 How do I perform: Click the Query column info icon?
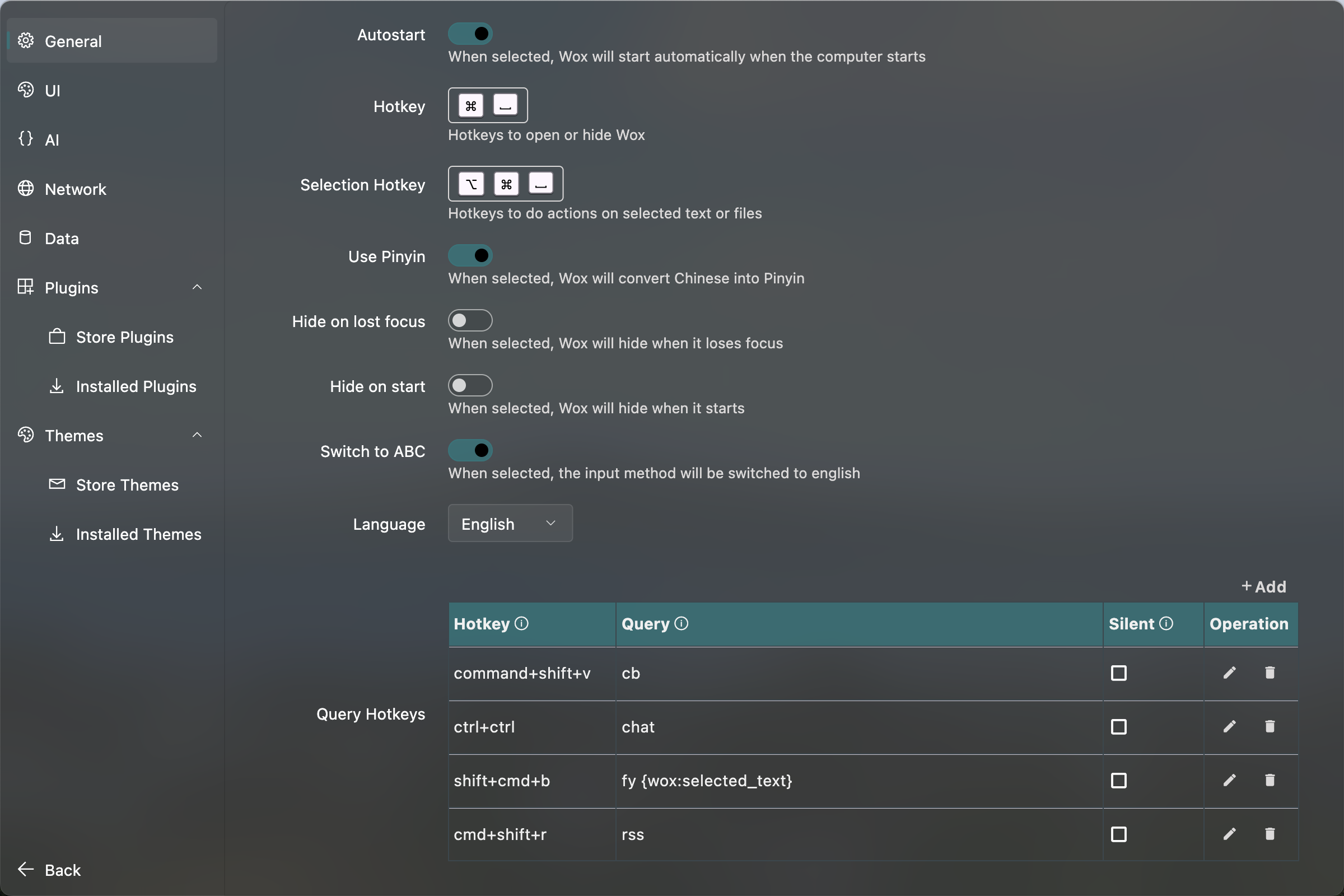(681, 623)
